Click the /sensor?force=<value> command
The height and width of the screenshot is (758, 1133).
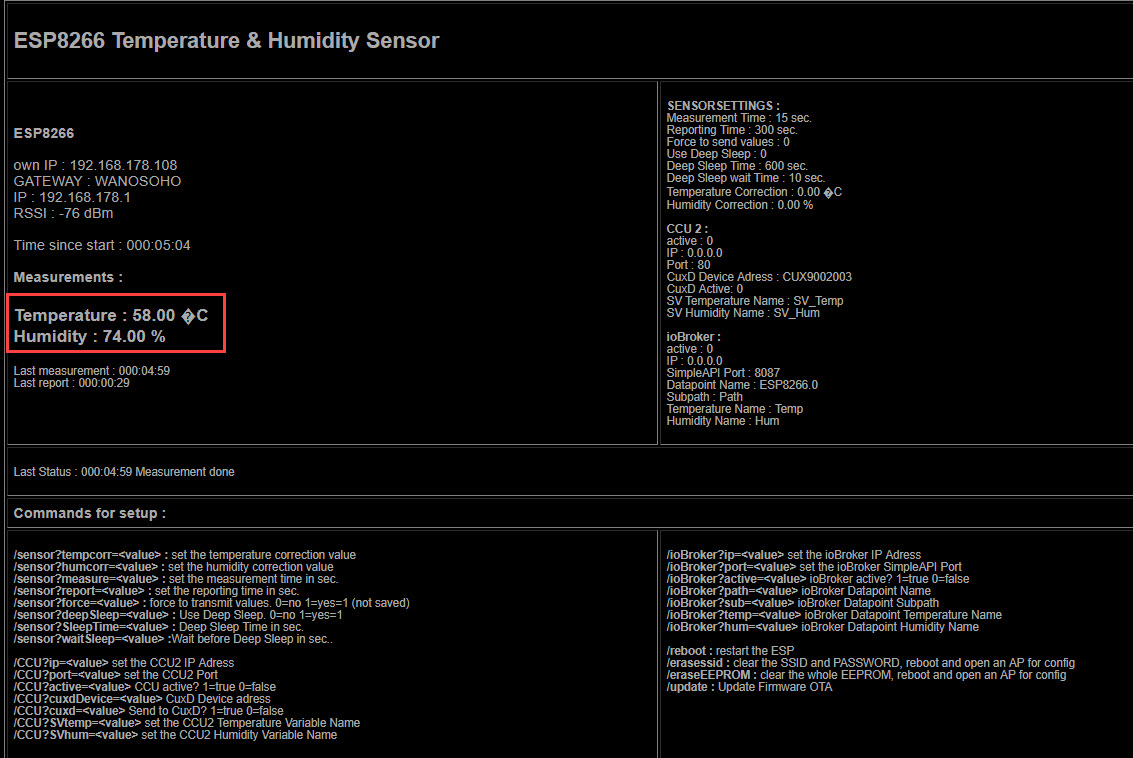click(212, 603)
